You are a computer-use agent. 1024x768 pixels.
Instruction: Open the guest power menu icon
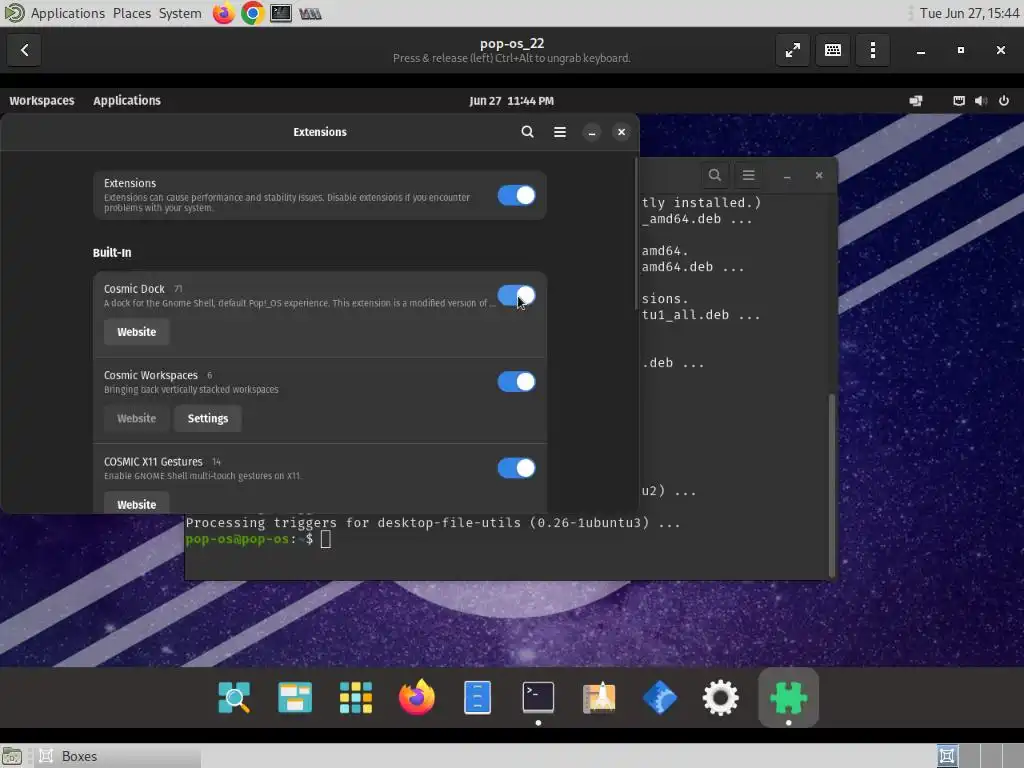tap(1004, 101)
